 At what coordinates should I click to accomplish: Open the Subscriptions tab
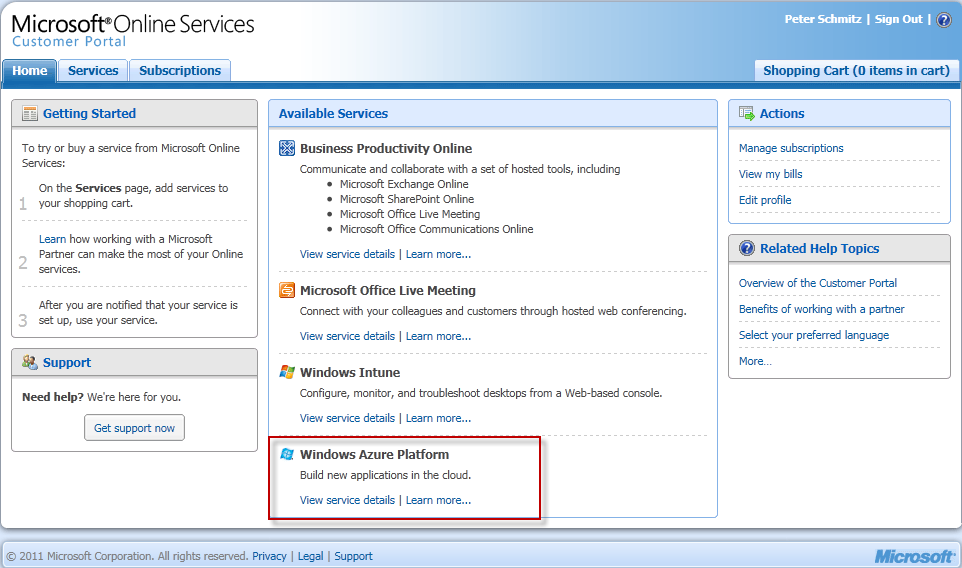tap(180, 71)
